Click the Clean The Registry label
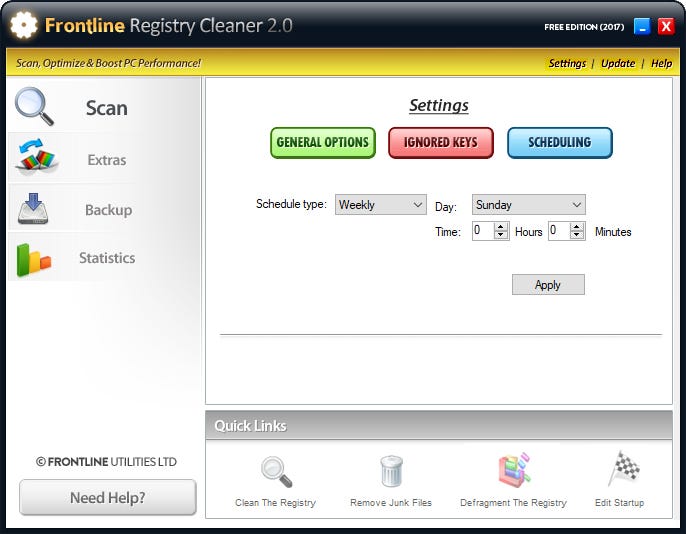Viewport: 686px width, 534px height. tap(275, 503)
